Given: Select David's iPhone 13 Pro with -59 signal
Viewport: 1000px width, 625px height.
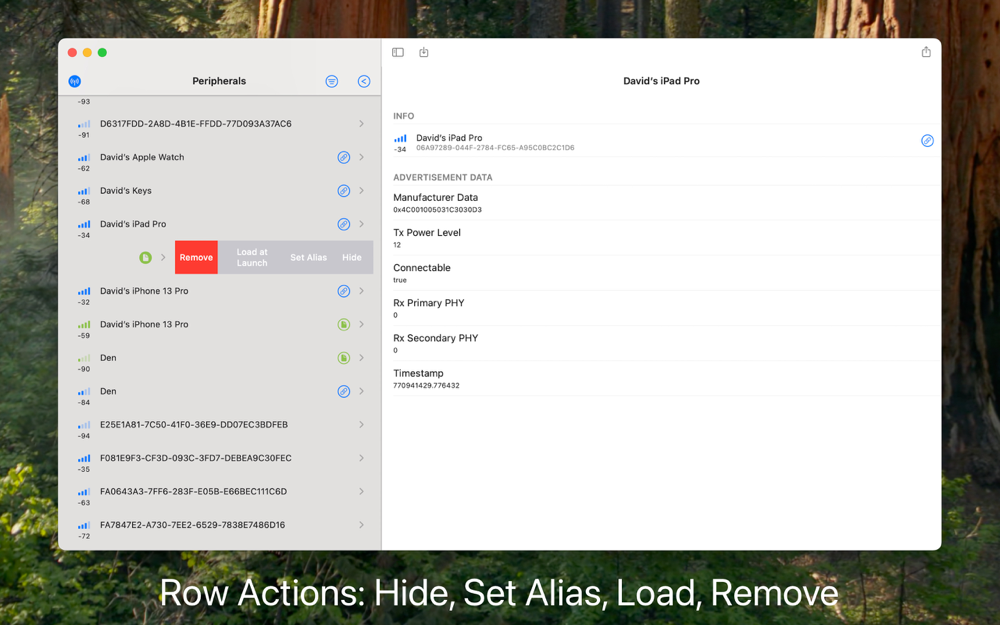Looking at the screenshot, I should pyautogui.click(x=219, y=325).
